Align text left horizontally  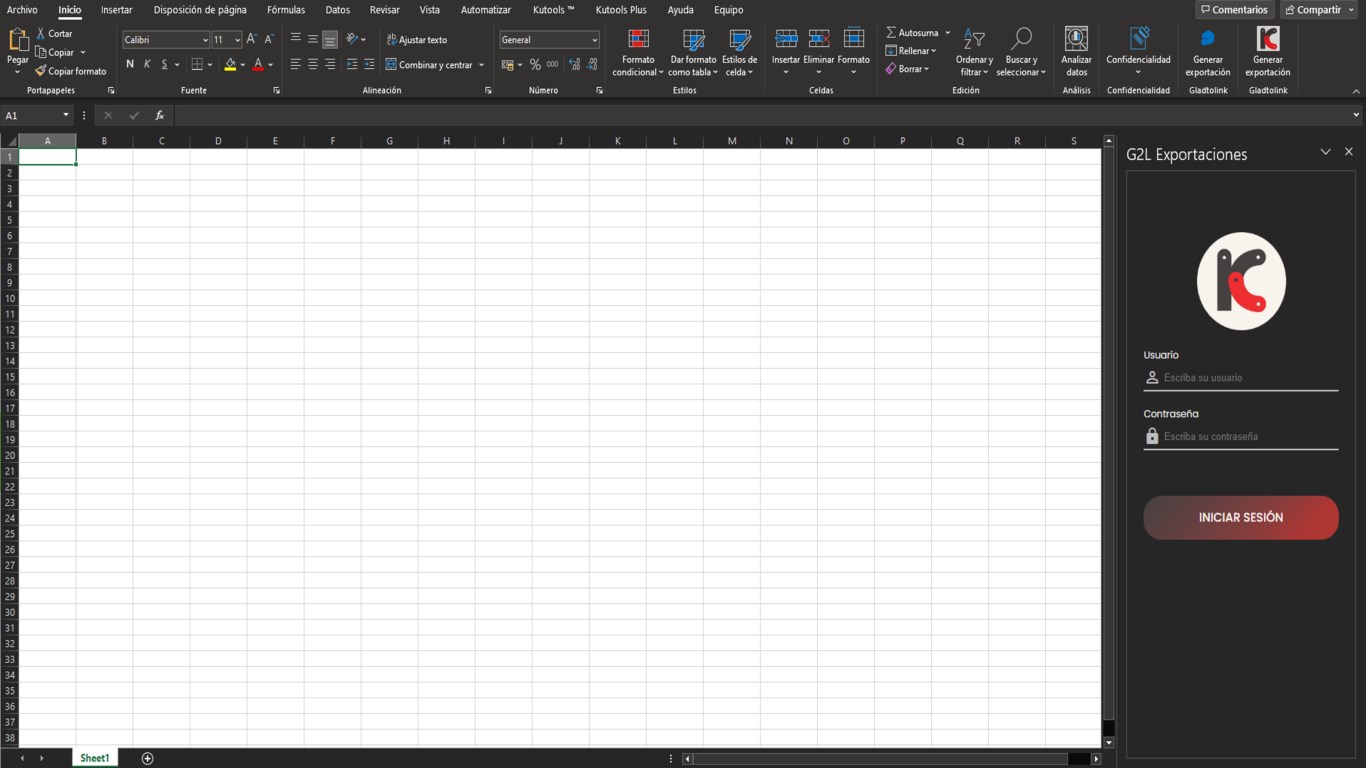(x=295, y=64)
